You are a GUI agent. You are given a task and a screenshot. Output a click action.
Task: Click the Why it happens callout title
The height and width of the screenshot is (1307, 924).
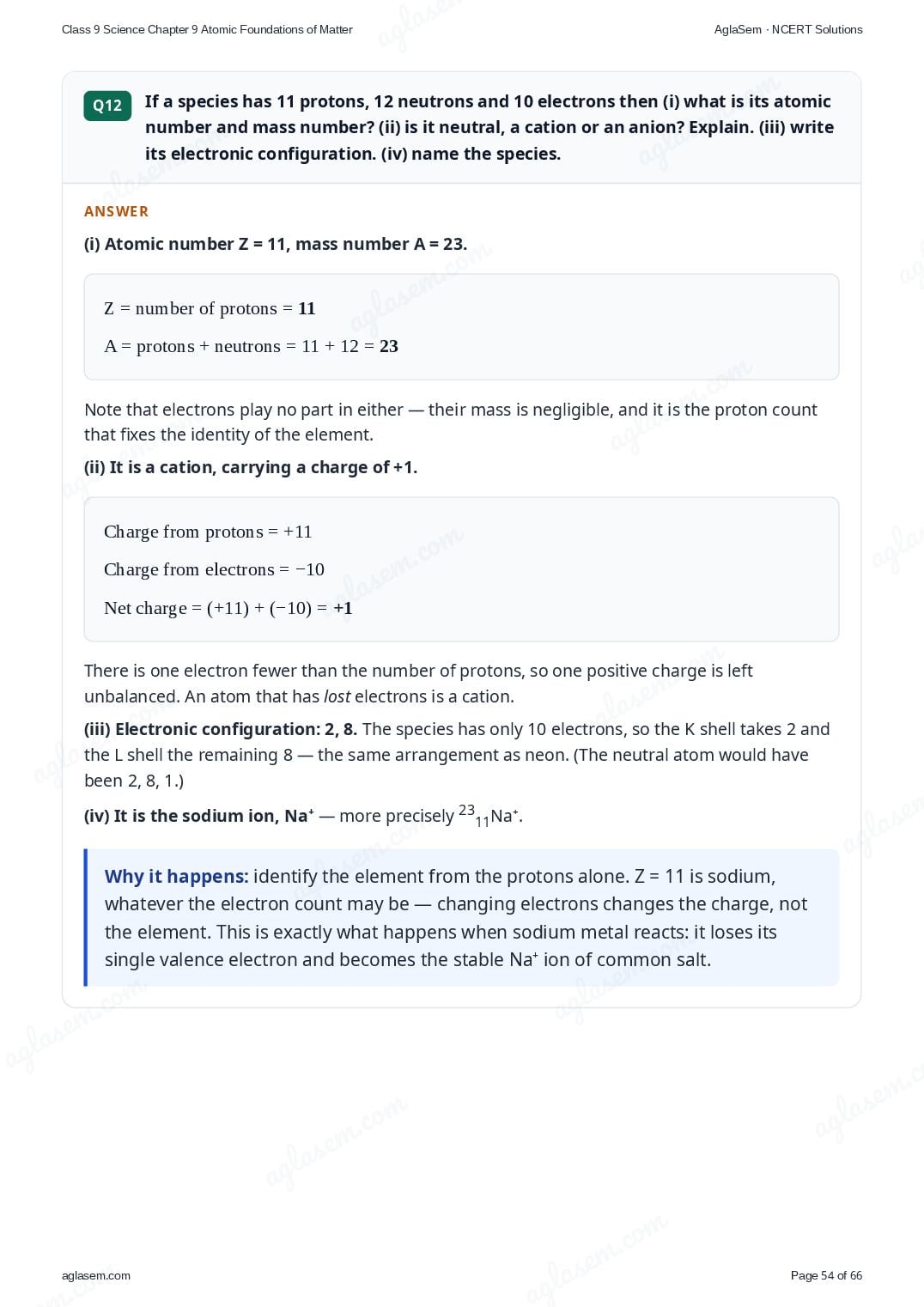pyautogui.click(x=176, y=876)
